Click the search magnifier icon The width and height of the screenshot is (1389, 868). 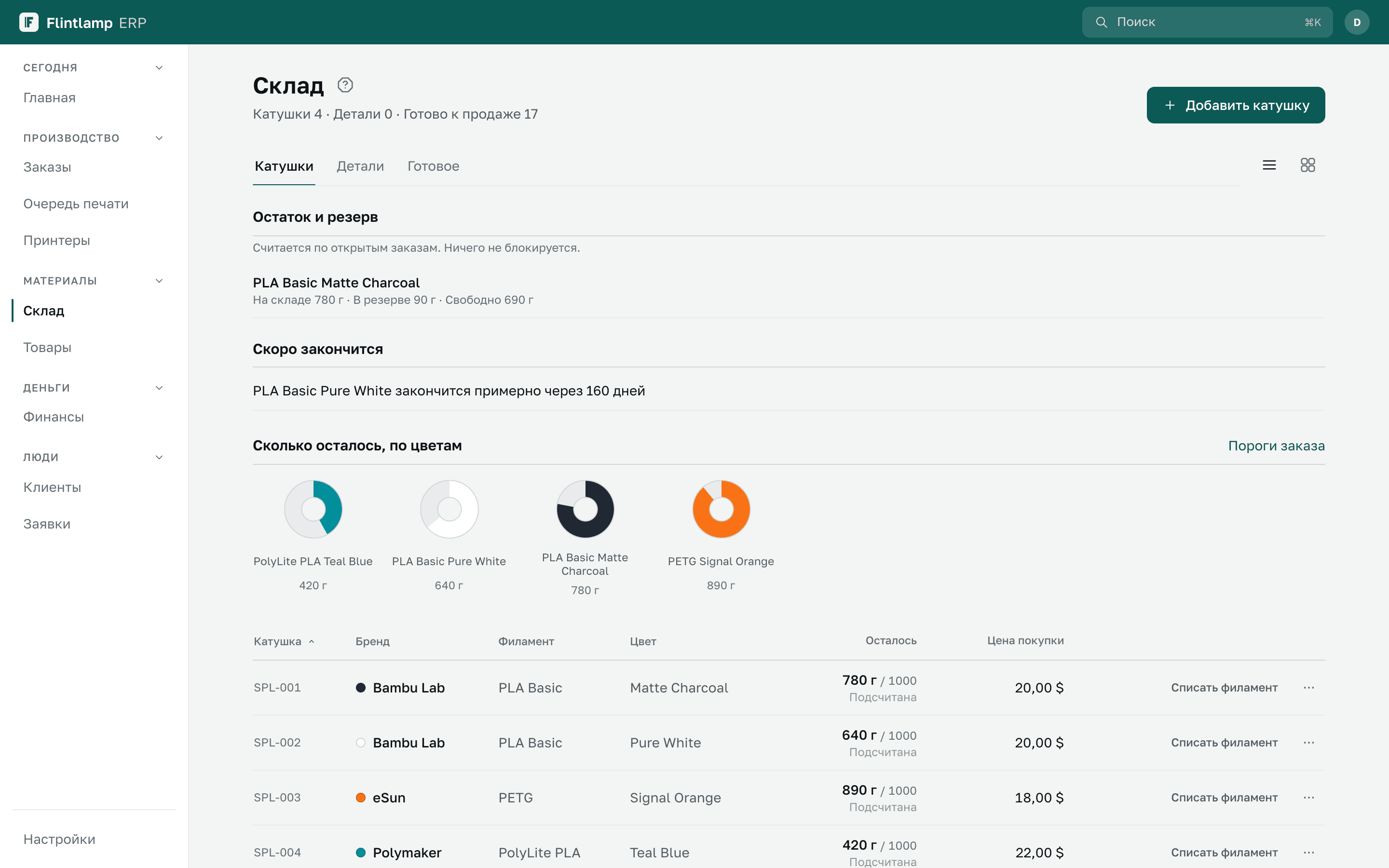pos(1101,22)
